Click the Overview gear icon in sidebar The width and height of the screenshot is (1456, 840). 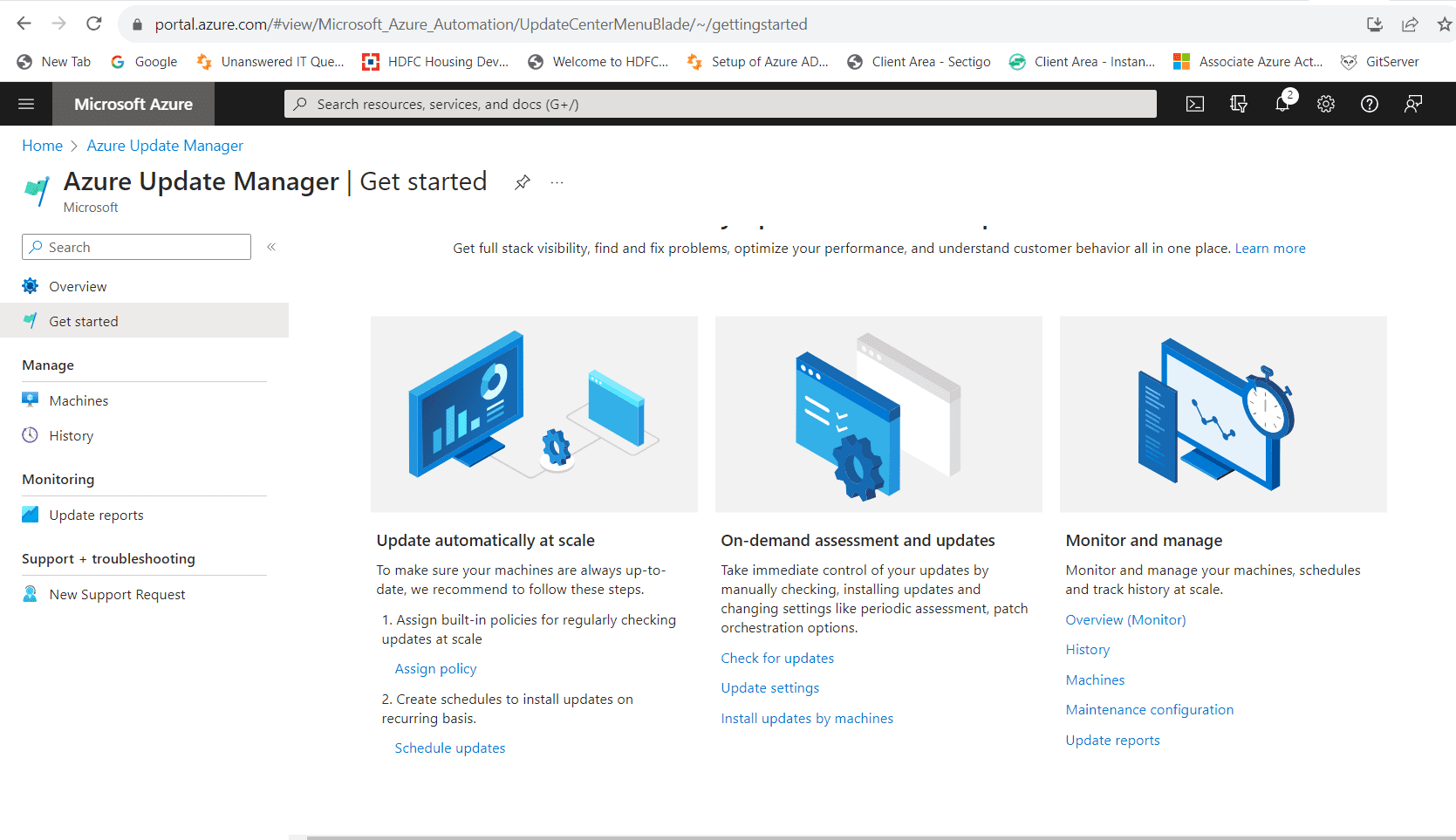click(31, 286)
